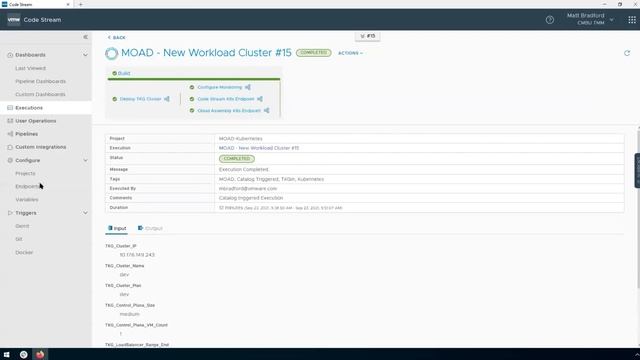The image size is (640, 360).
Task: Open Chrome from the taskbar
Action: coord(23,354)
